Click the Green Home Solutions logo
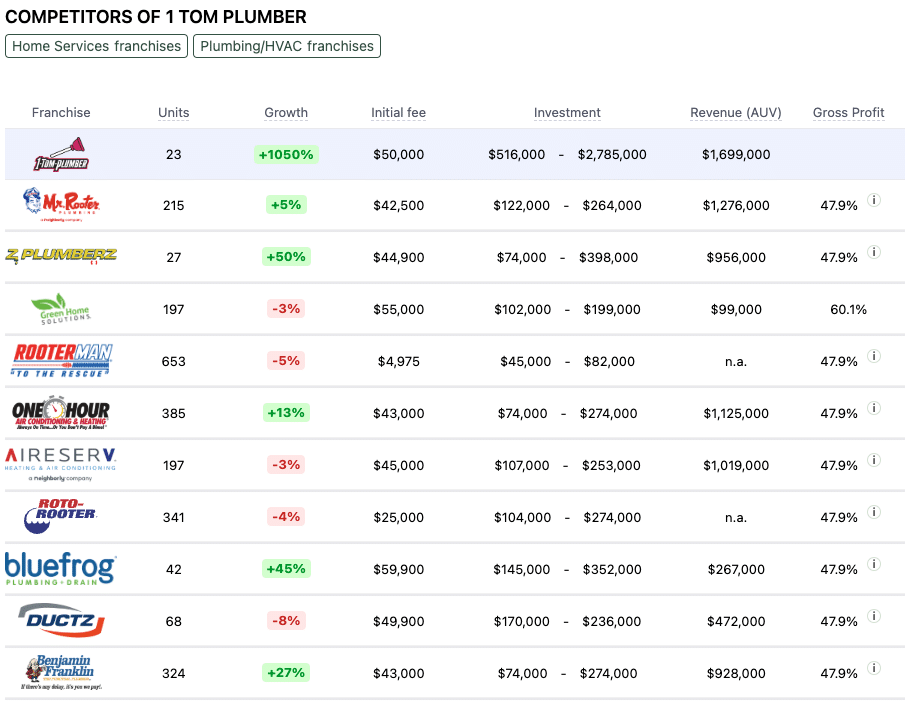The image size is (911, 715). point(61,308)
